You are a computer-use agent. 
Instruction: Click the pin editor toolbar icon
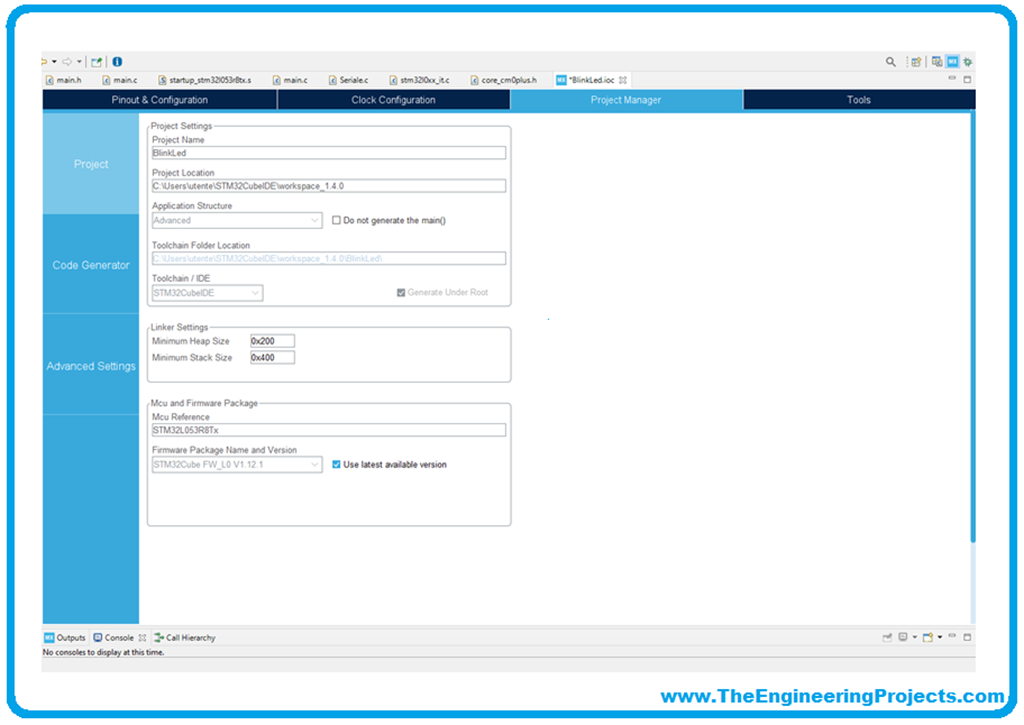click(x=97, y=61)
